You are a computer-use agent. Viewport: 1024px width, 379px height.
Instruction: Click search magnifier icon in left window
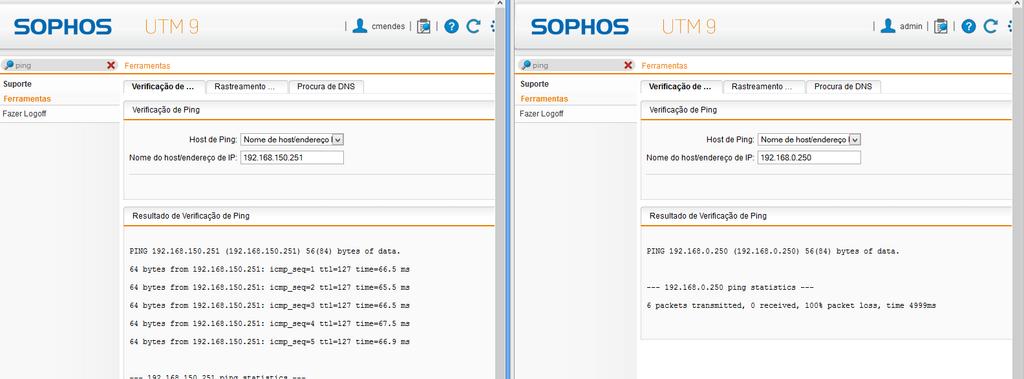pyautogui.click(x=8, y=65)
